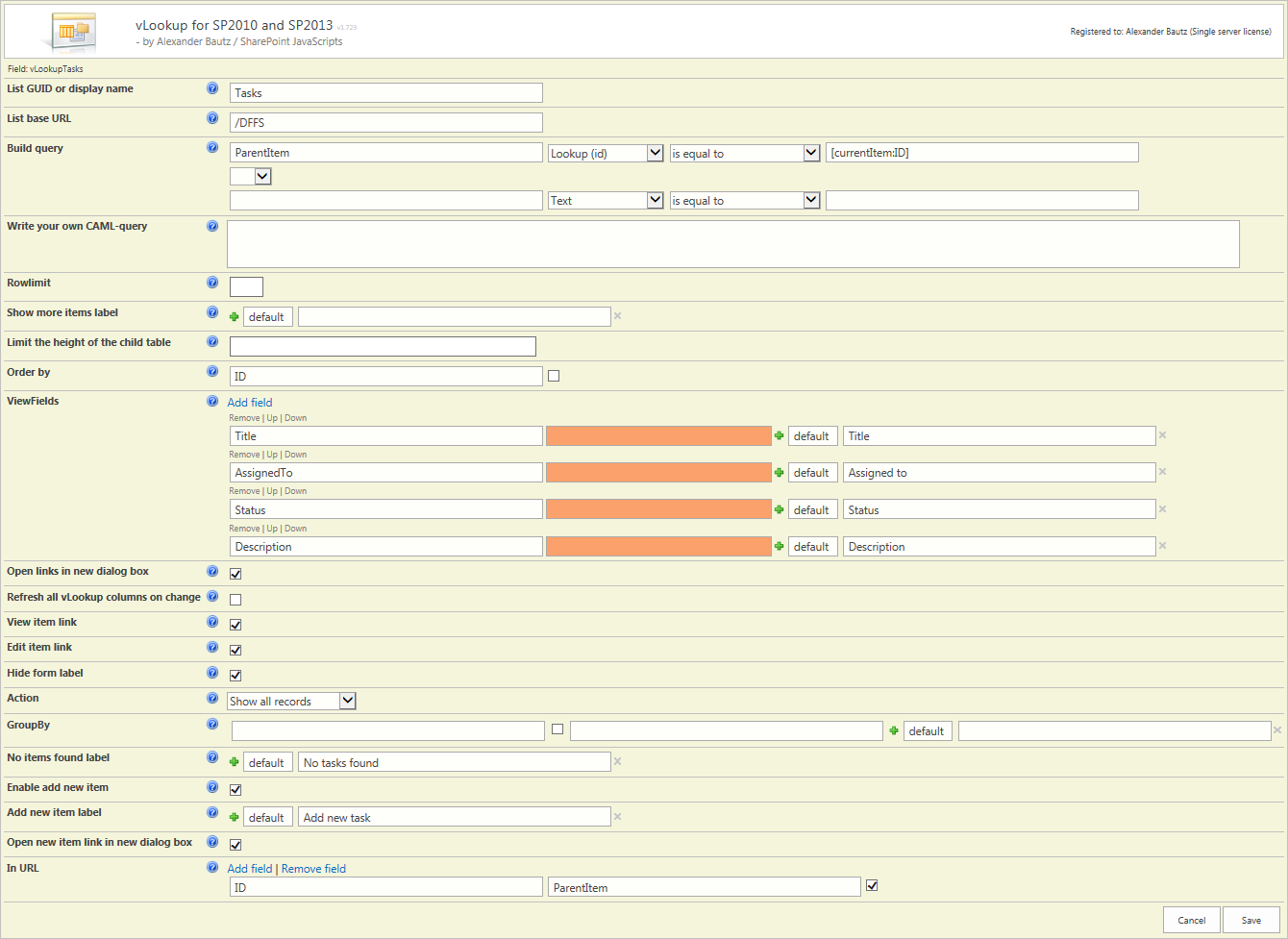The image size is (1288, 939).
Task: Change the Action dropdown from "Show all records"
Action: [290, 701]
